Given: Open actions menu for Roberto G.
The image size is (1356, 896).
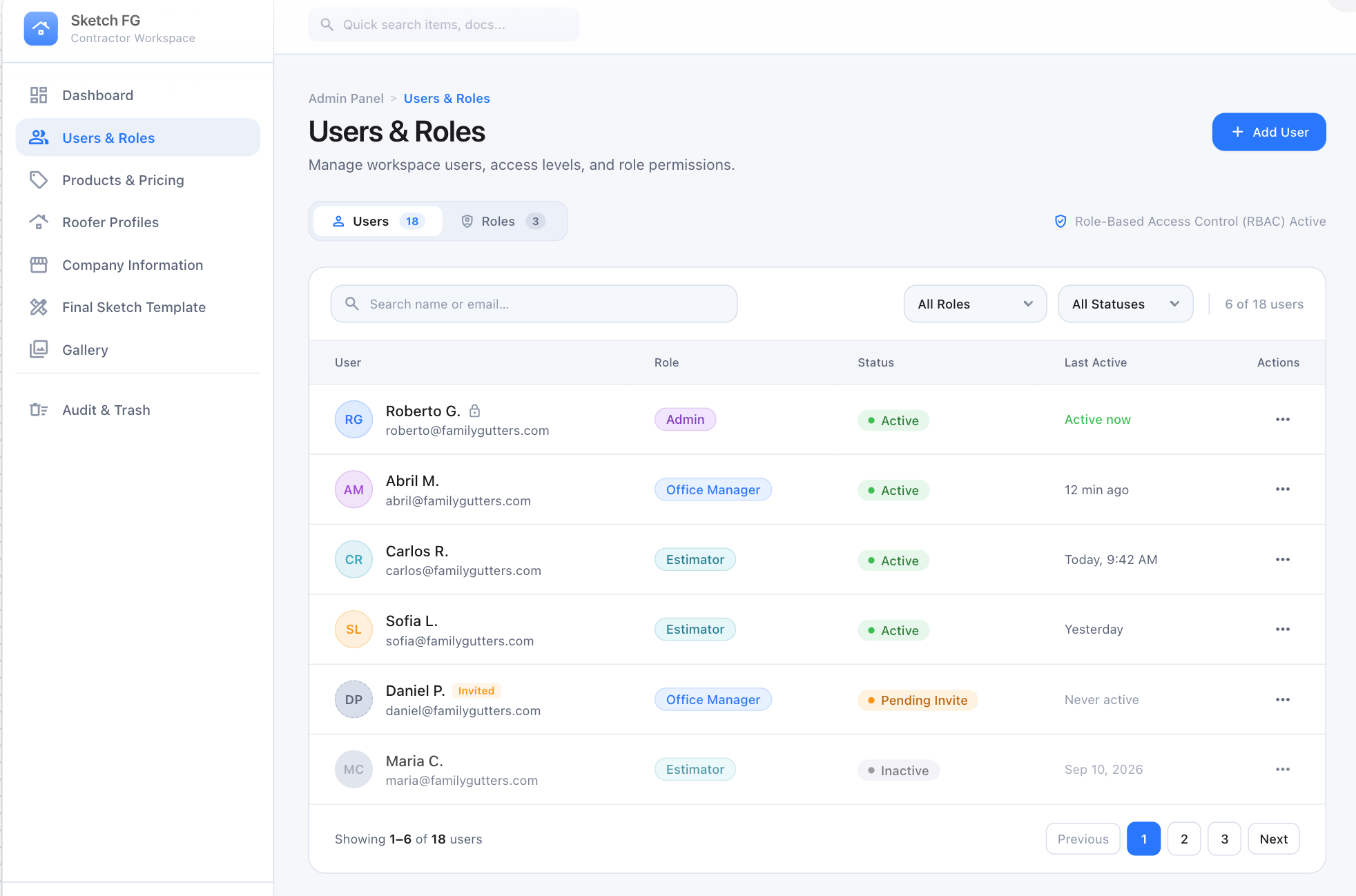Looking at the screenshot, I should coord(1283,419).
